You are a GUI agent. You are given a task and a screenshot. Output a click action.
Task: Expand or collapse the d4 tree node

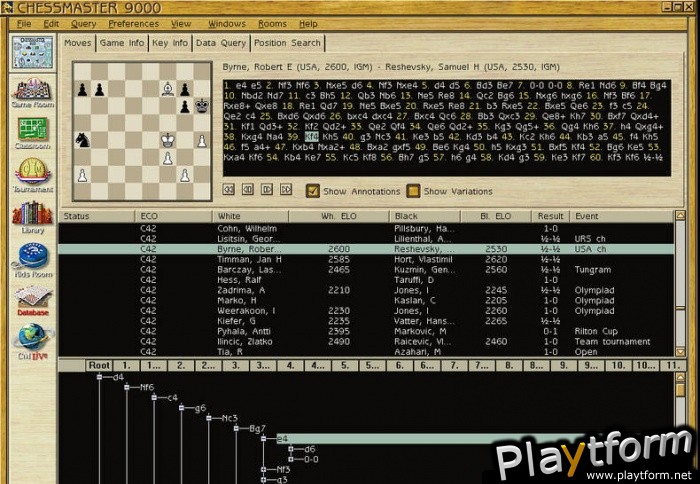(x=99, y=377)
